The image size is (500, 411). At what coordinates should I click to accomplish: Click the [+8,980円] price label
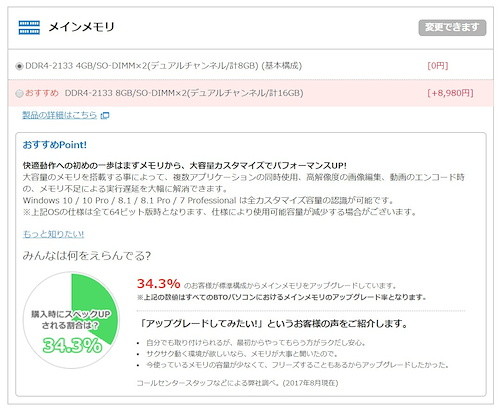point(450,93)
